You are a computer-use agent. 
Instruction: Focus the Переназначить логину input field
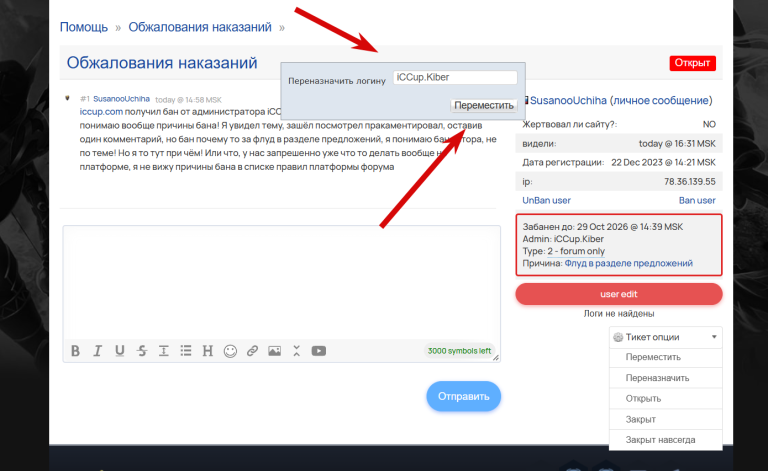point(455,77)
